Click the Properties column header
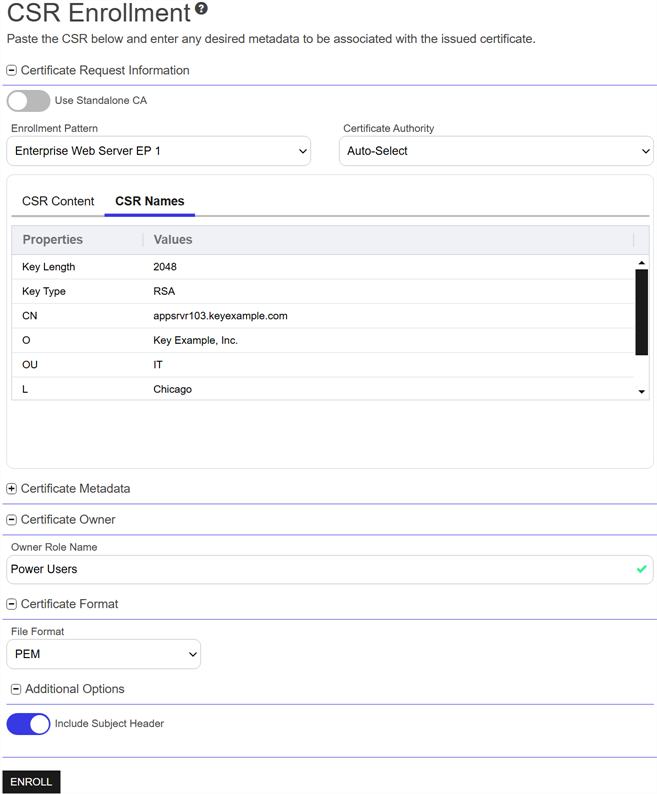Screen dimensions: 657x794 pyautogui.click(x=53, y=240)
